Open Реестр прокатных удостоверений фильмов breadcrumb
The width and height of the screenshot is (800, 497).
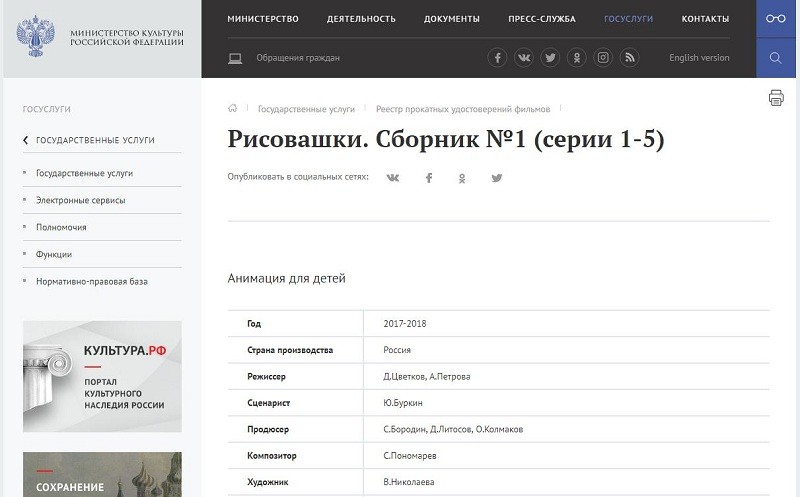click(x=463, y=109)
